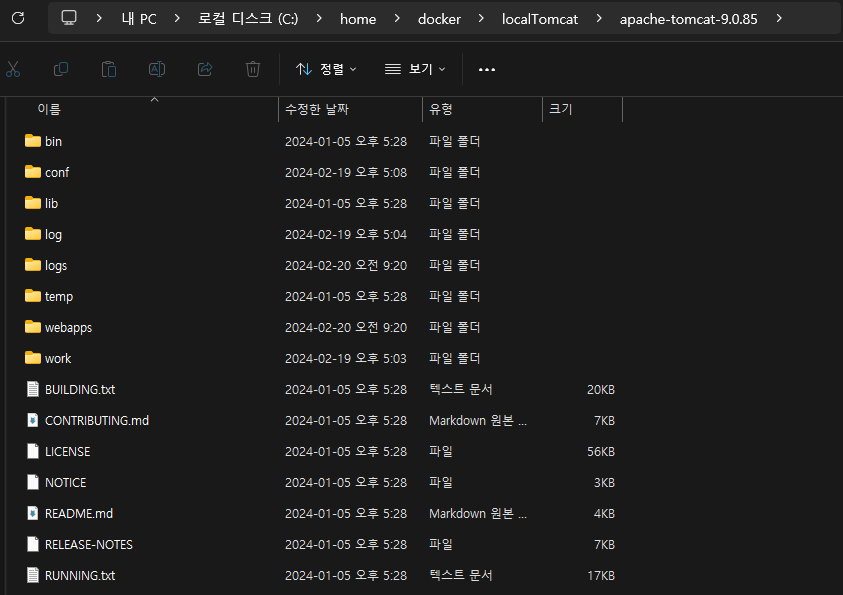
Task: Select the conf folder icon
Action: tap(33, 172)
